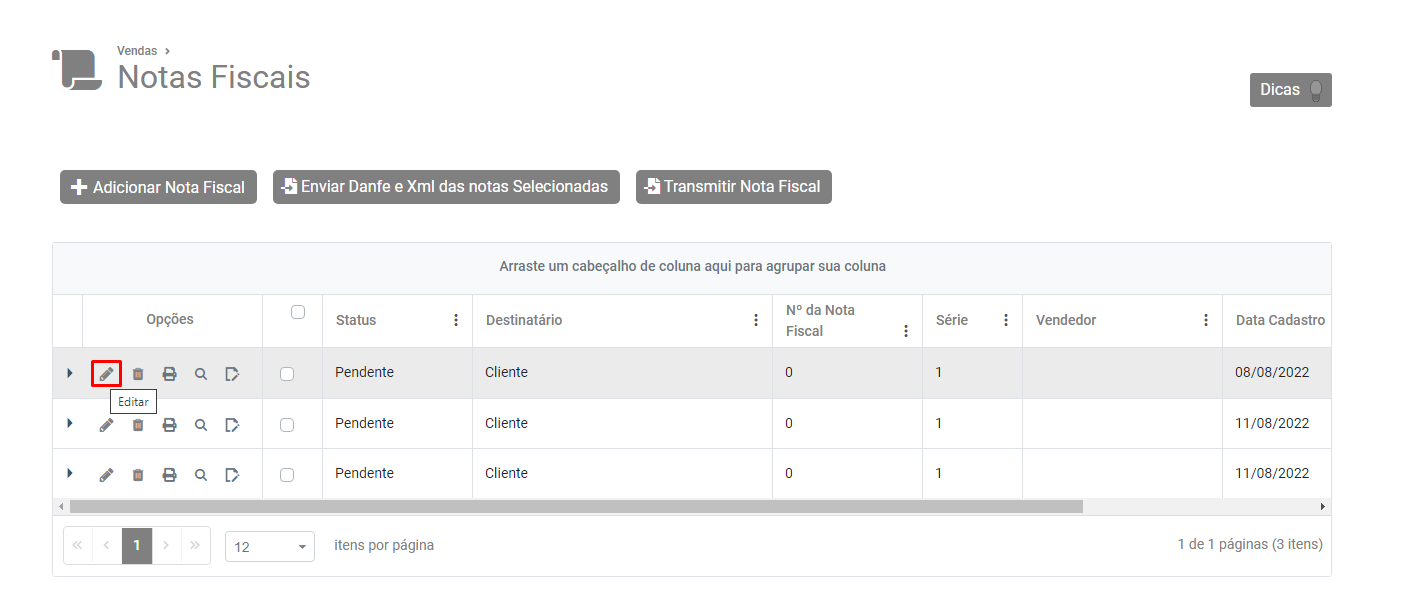Click the transmit icon in first row
Image resolution: width=1409 pixels, height=594 pixels.
click(232, 374)
